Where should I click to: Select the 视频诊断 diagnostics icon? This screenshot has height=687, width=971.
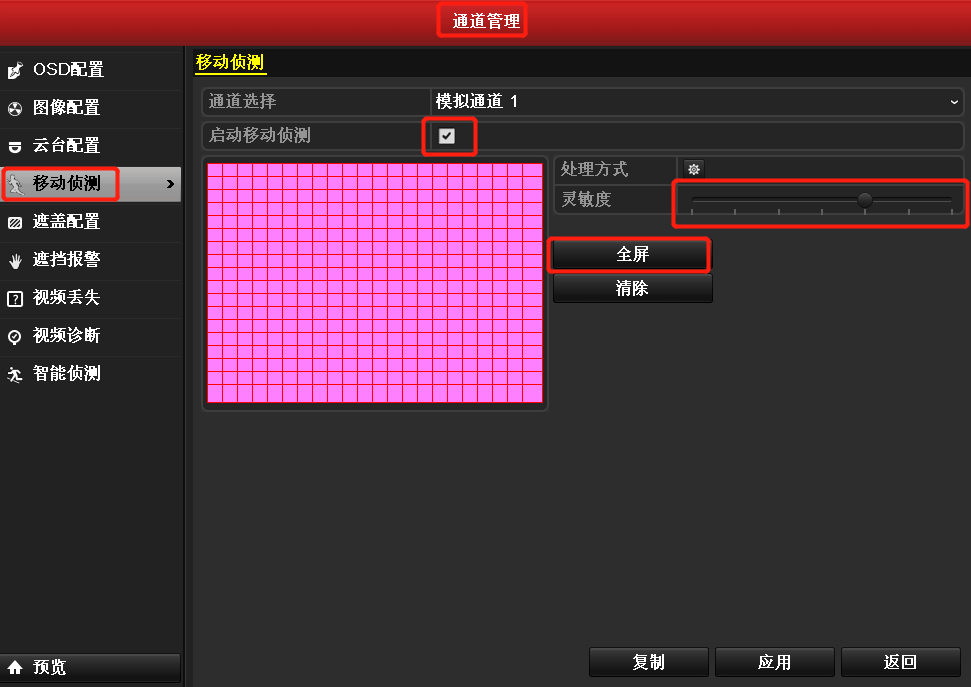point(15,336)
